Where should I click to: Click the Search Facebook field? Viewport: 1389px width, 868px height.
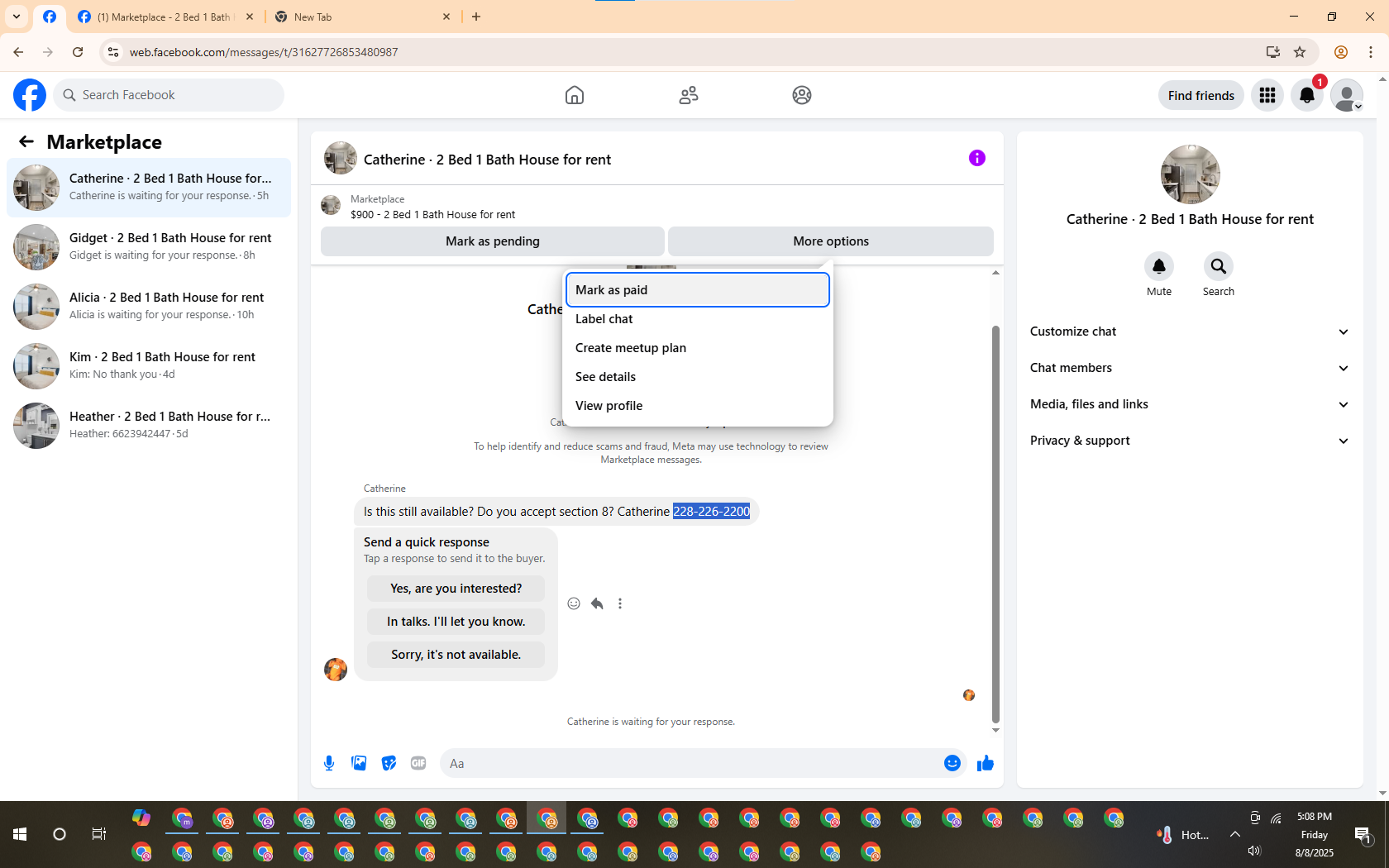(169, 95)
